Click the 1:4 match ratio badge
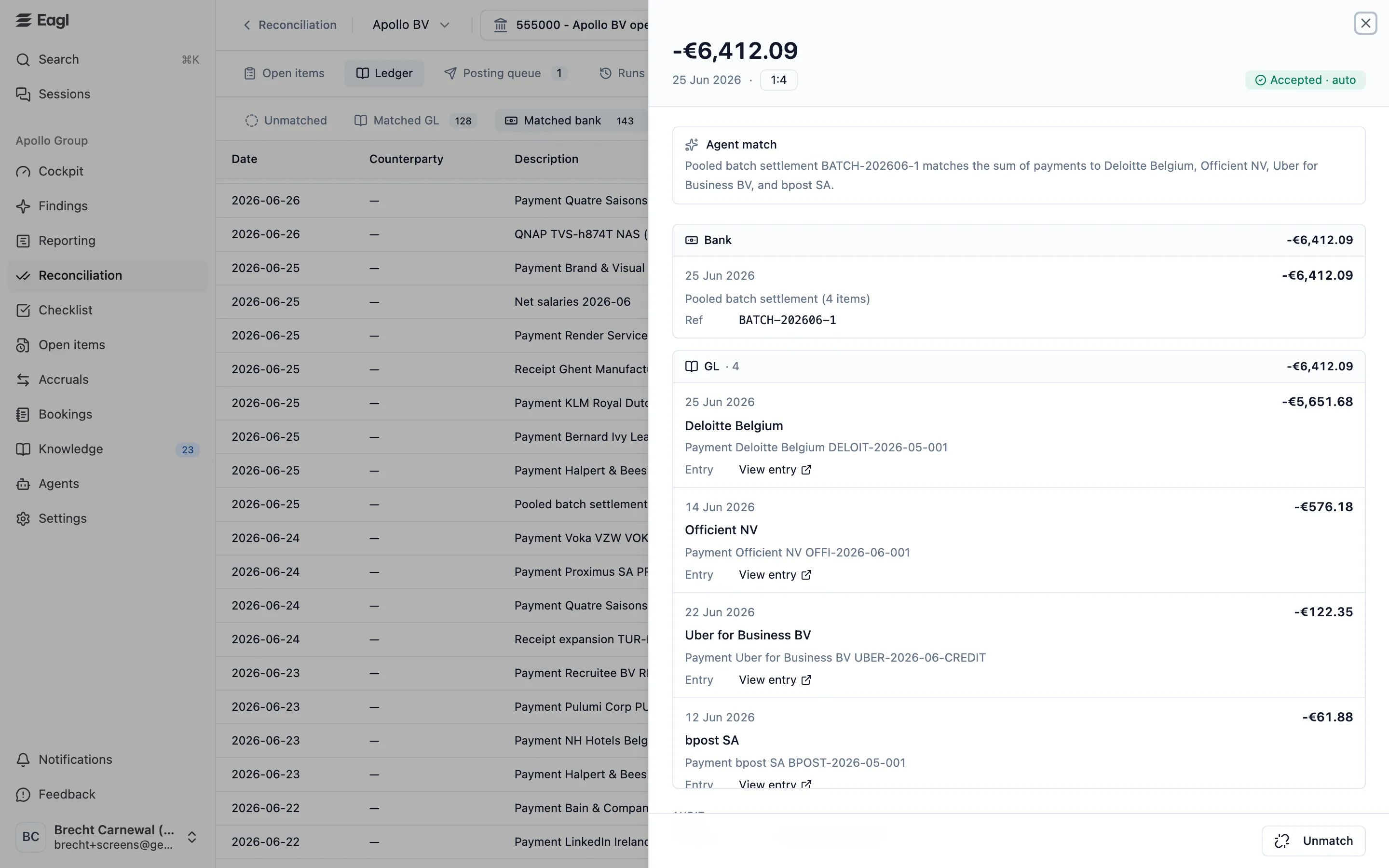 tap(778, 80)
